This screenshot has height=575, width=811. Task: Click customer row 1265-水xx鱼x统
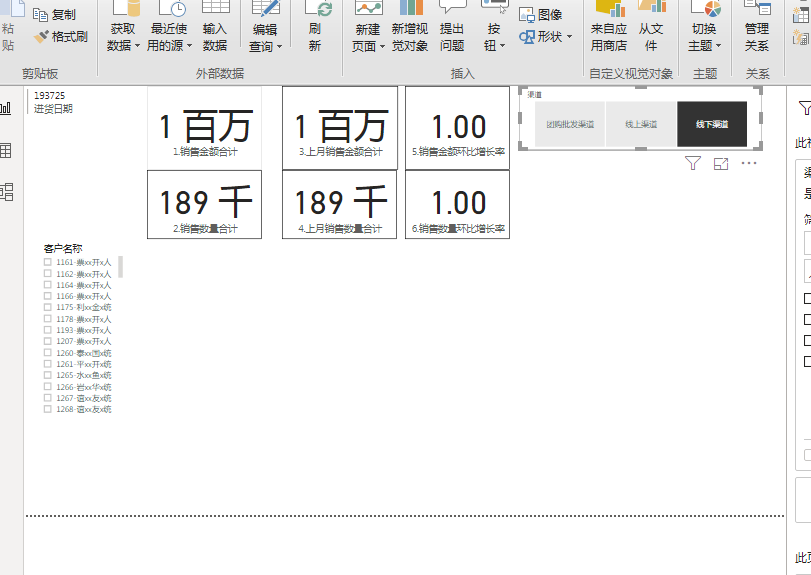[78, 375]
